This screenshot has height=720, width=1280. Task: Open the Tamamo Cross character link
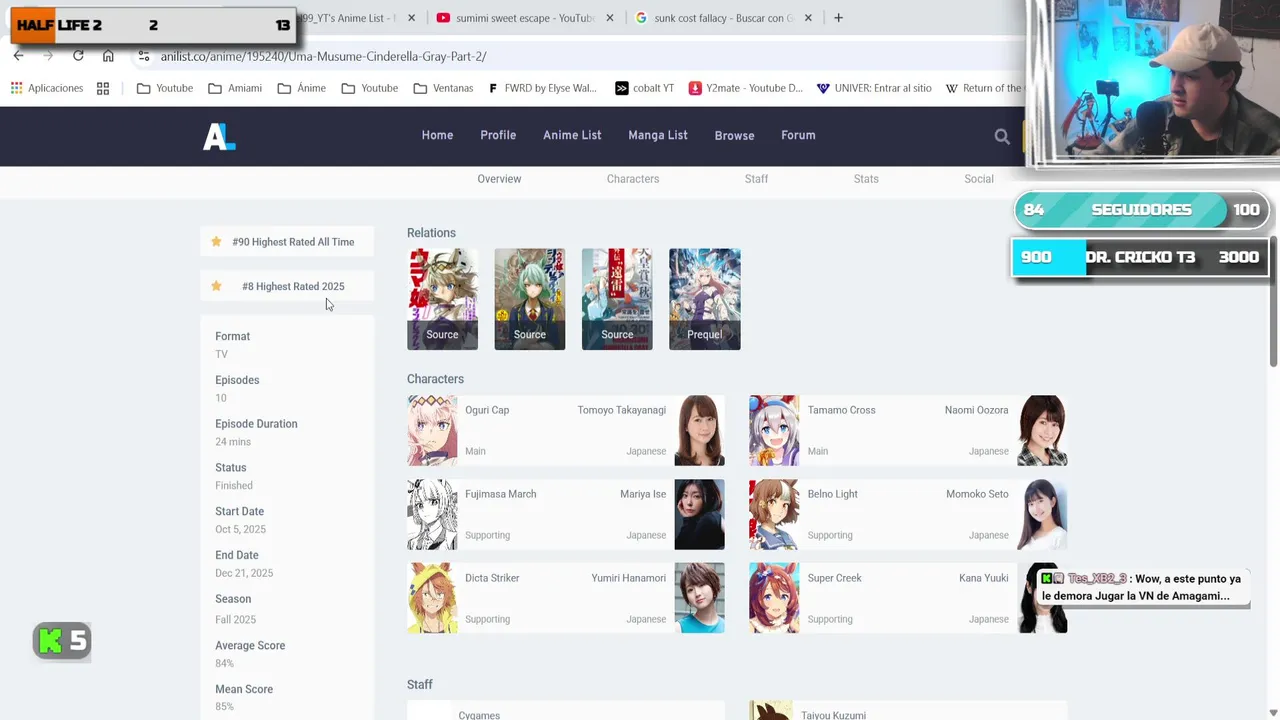tap(841, 410)
